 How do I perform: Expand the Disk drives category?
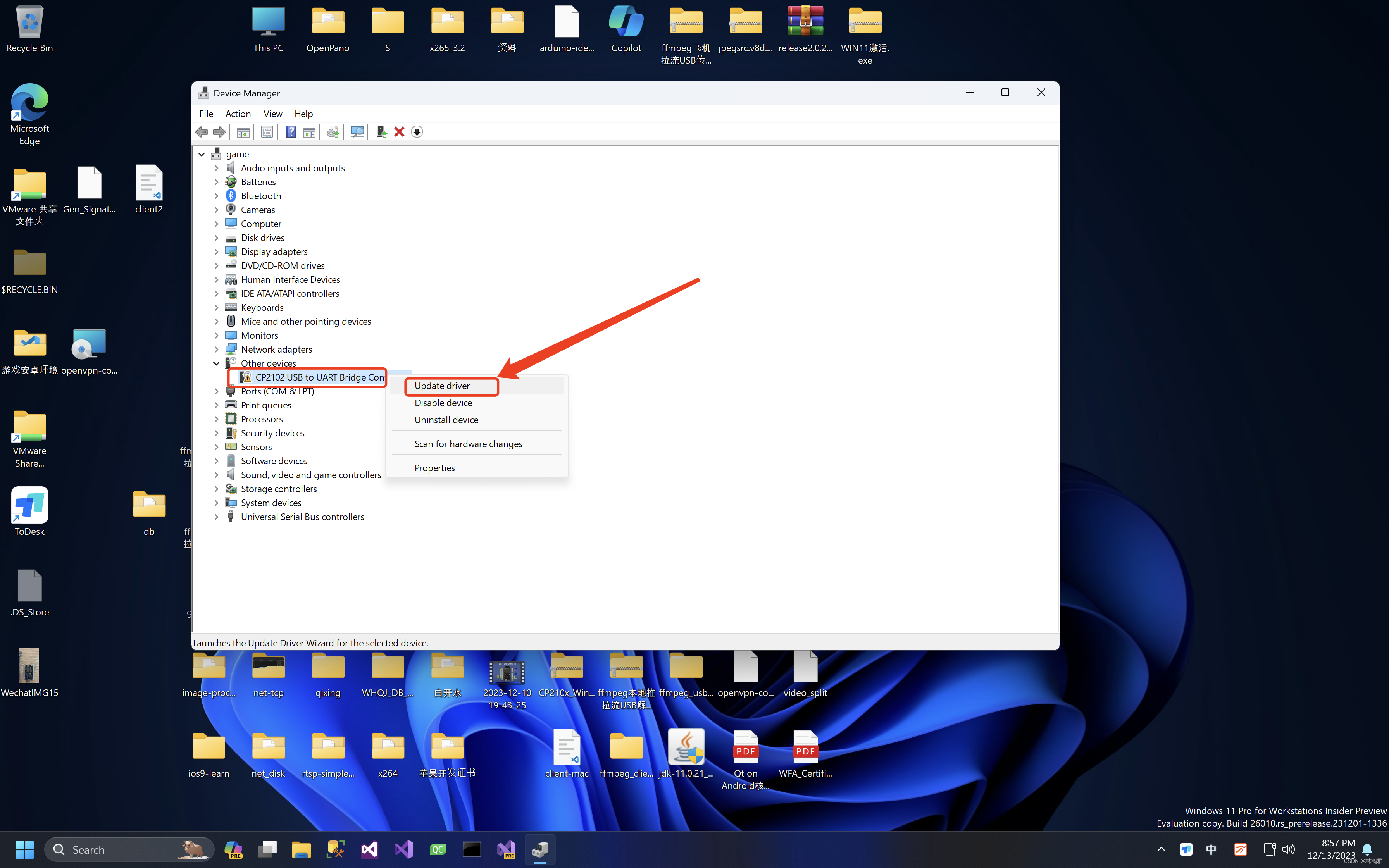[216, 238]
